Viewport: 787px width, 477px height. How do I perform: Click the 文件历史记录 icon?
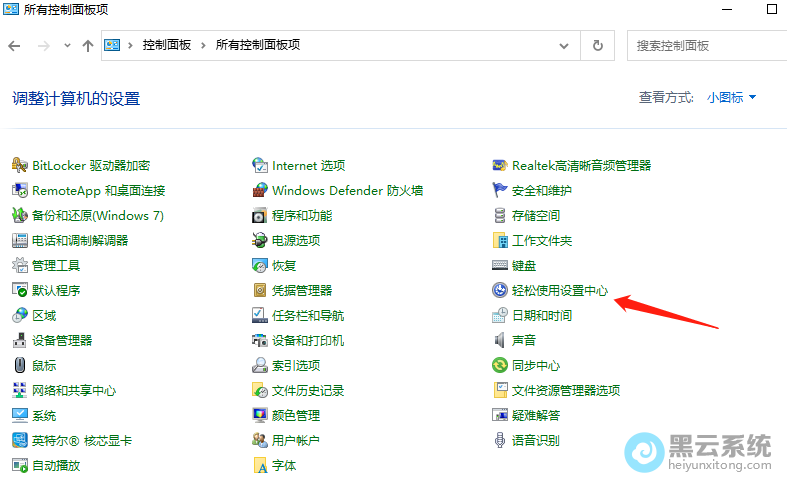click(259, 390)
